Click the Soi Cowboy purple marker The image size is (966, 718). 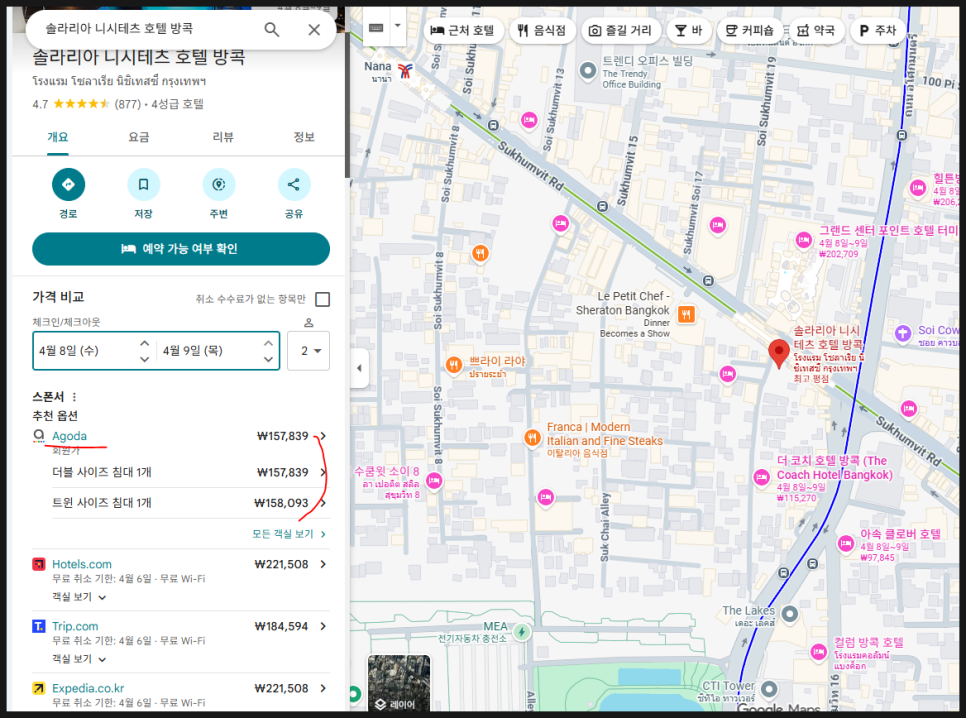[903, 333]
